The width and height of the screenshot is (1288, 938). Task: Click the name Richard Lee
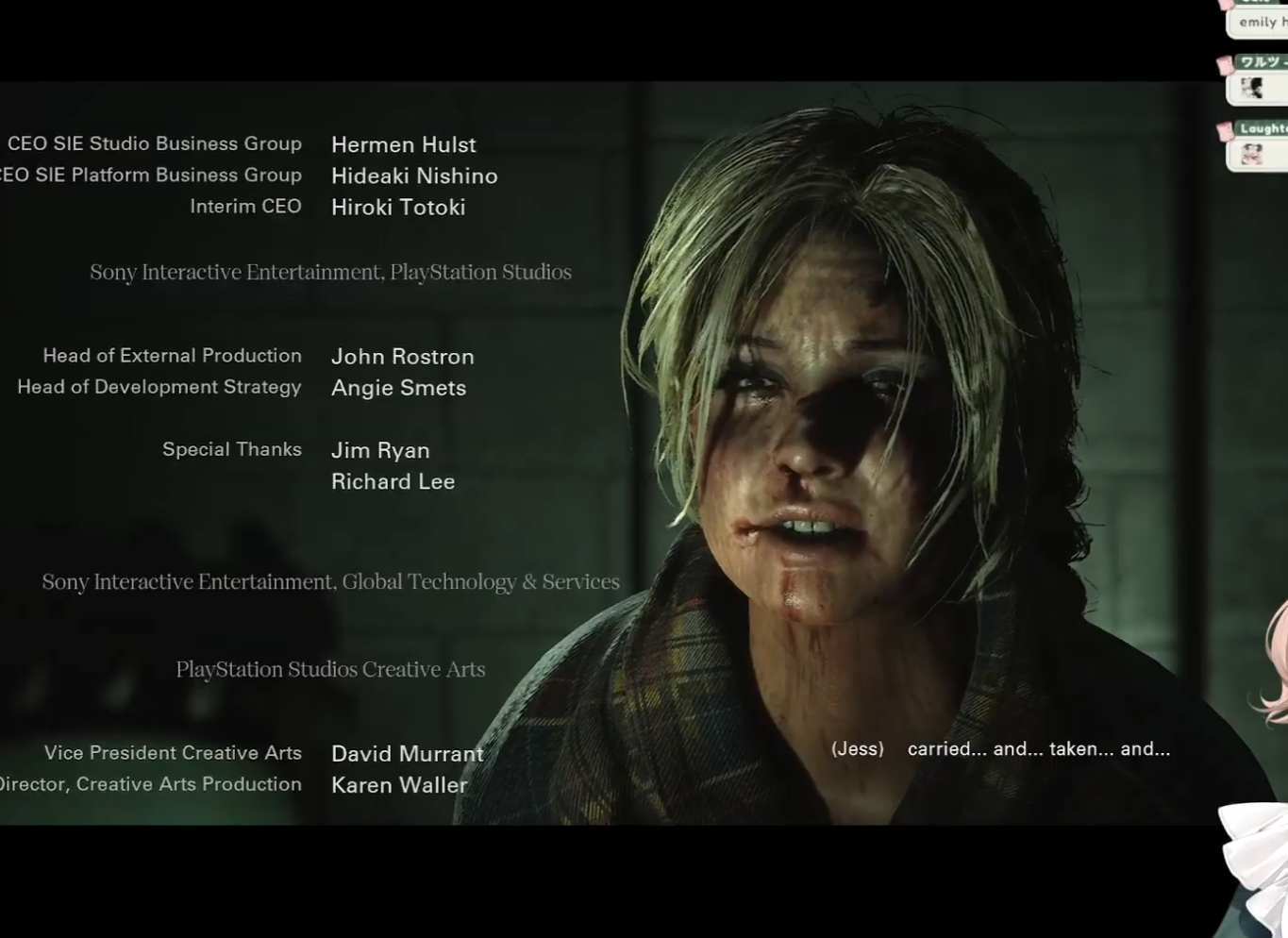coord(393,481)
